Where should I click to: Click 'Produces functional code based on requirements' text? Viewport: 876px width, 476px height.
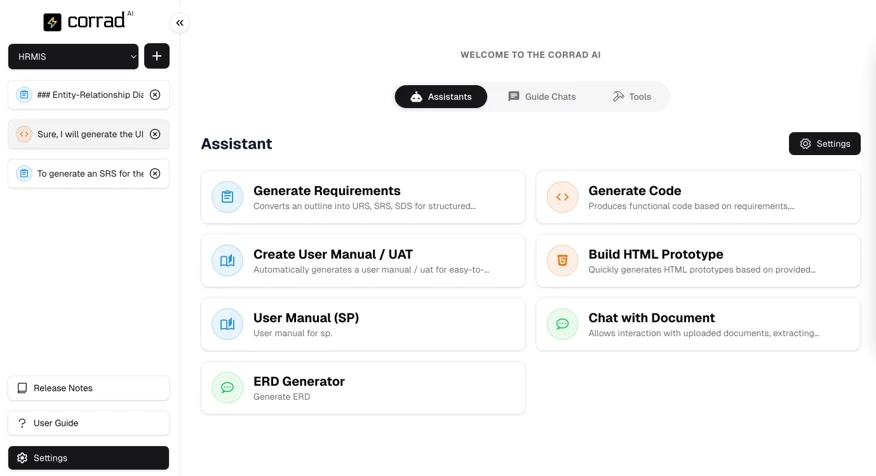[x=691, y=206]
